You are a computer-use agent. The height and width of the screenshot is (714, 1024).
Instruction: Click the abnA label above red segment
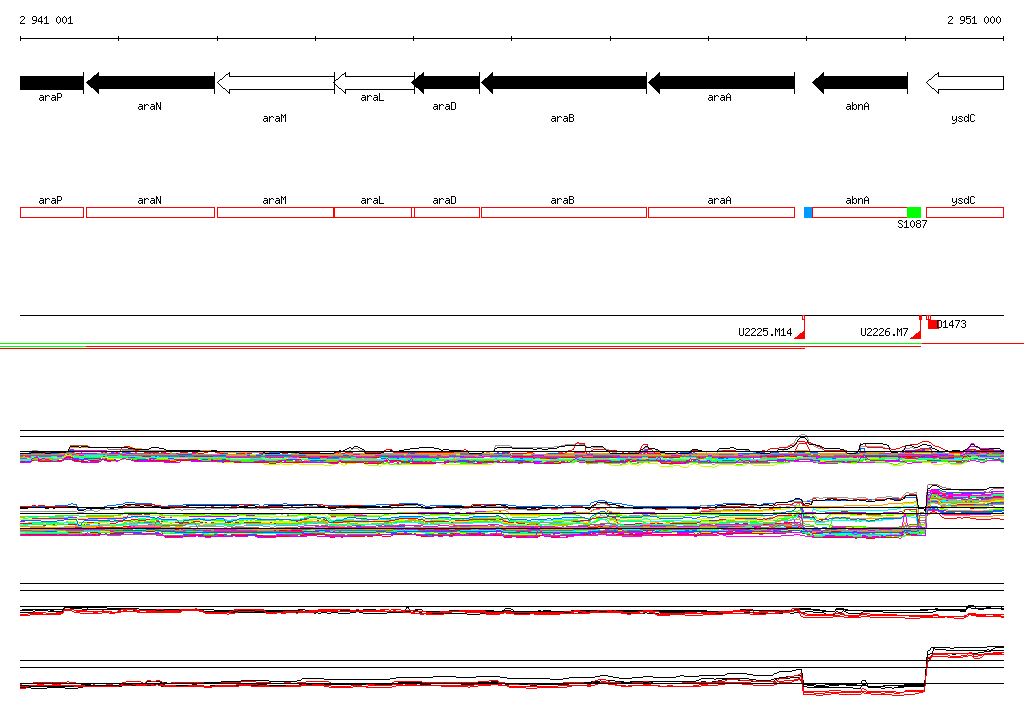click(x=857, y=201)
